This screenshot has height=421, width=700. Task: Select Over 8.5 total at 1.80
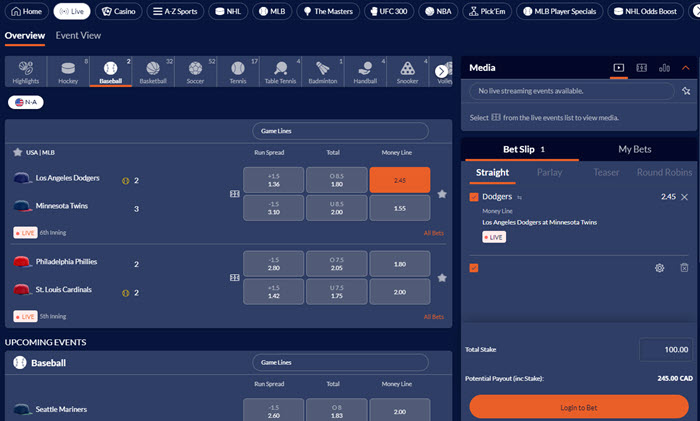click(x=337, y=180)
